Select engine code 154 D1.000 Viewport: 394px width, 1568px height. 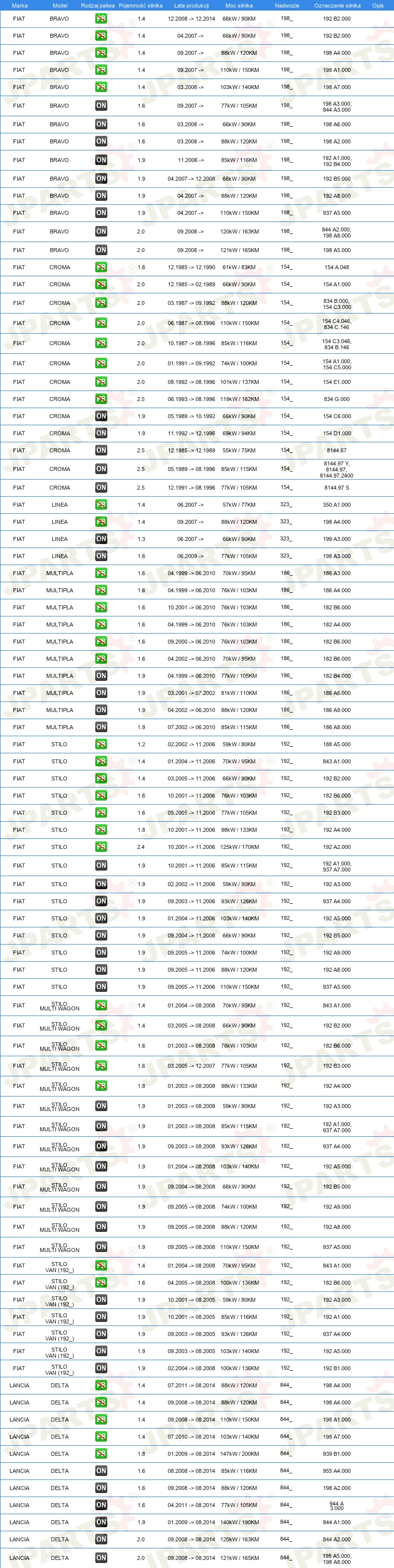(337, 433)
